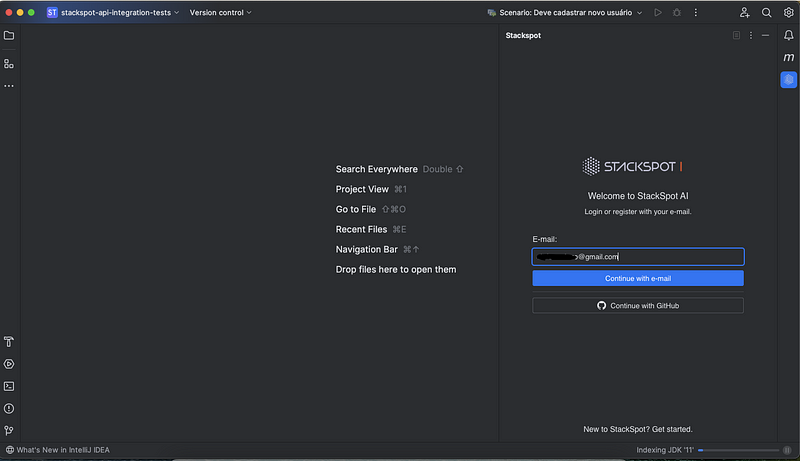The width and height of the screenshot is (800, 461).
Task: Click Project View hint text
Action: (362, 189)
